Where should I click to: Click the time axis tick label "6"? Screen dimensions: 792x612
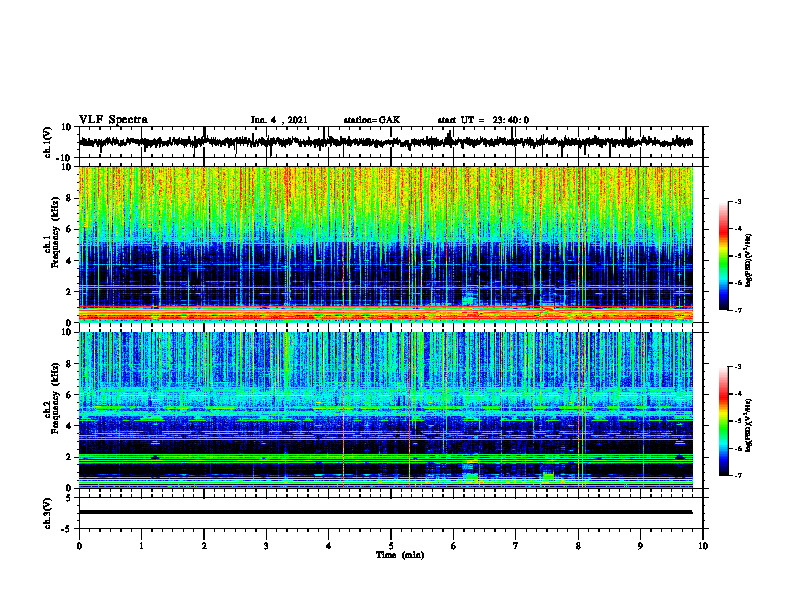(454, 546)
